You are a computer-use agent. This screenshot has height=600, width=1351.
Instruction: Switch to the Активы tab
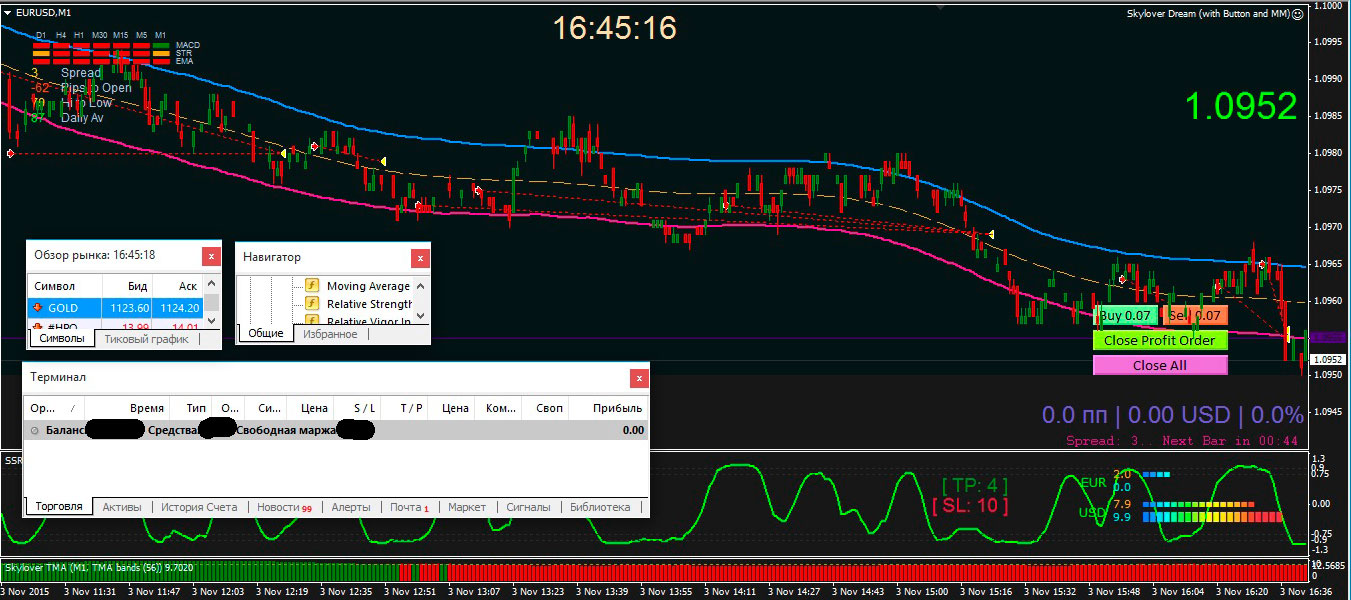tap(122, 507)
